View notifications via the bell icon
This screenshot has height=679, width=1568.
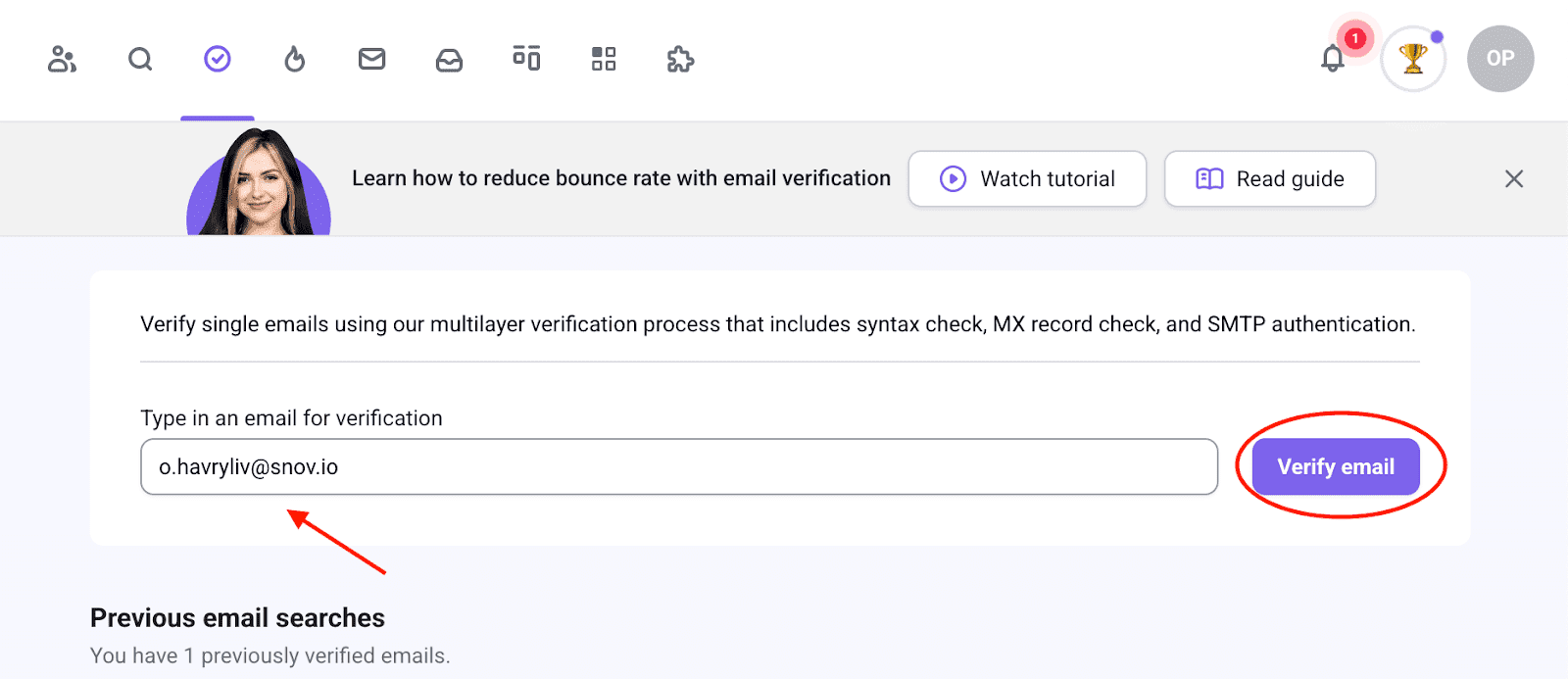1333,59
